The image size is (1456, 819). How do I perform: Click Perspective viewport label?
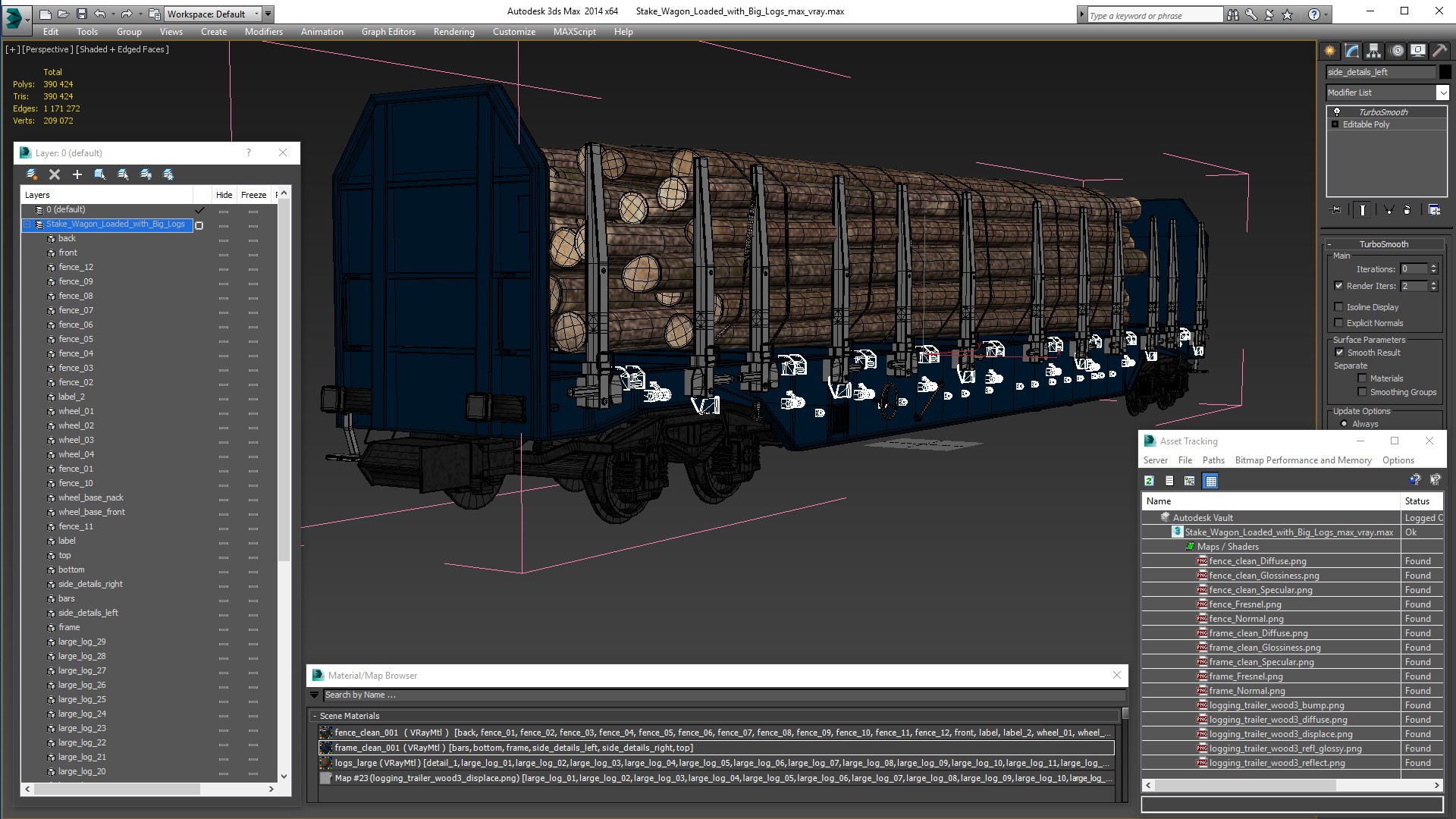(48, 49)
